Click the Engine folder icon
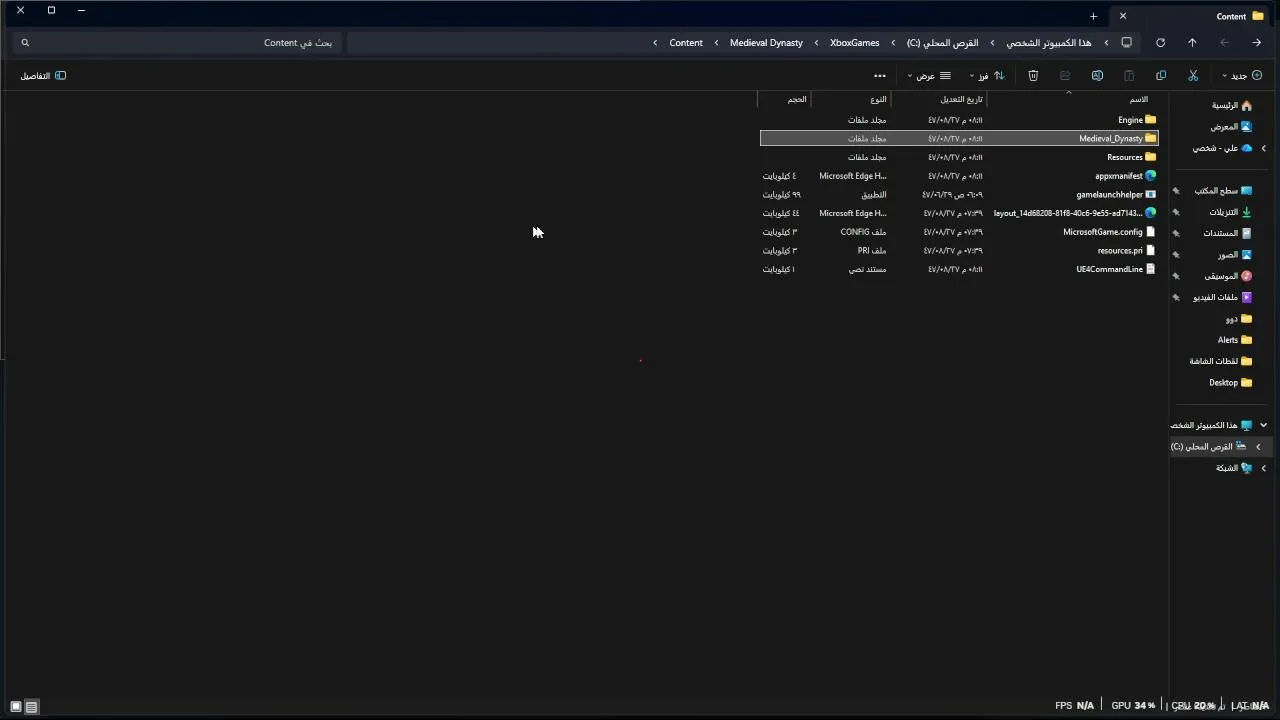Screen dimensions: 1280x720 coord(1151,120)
